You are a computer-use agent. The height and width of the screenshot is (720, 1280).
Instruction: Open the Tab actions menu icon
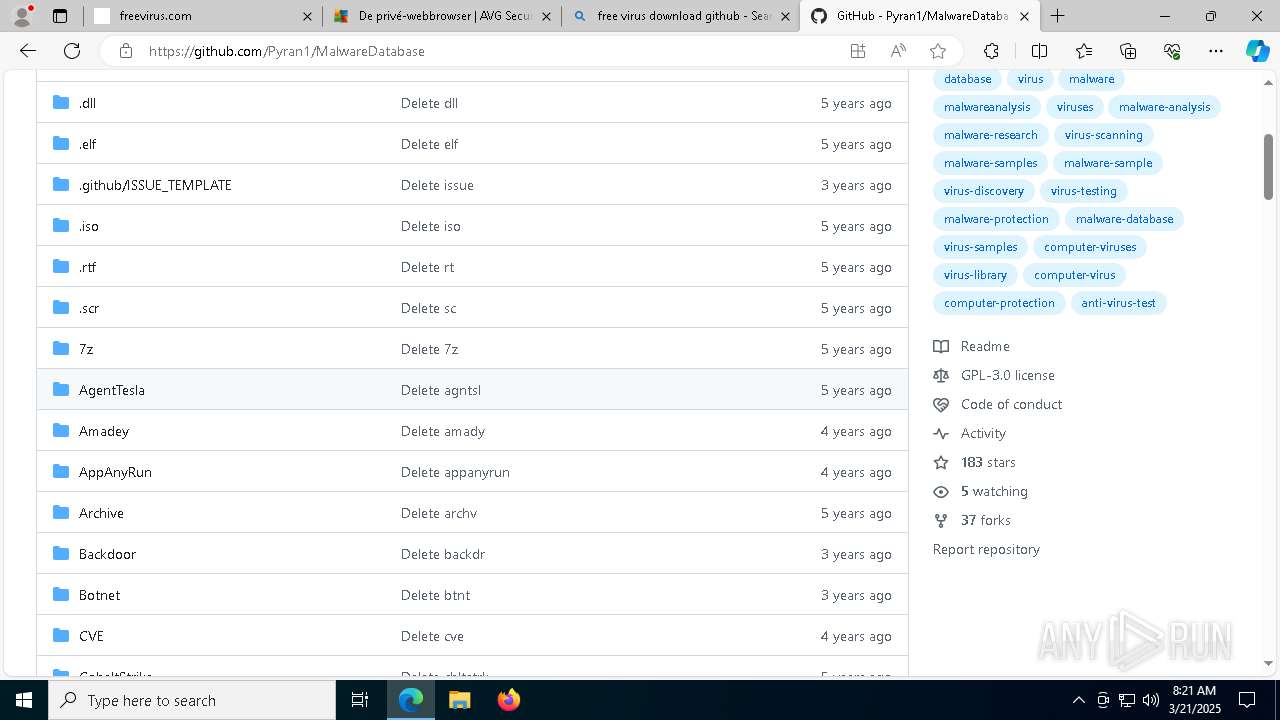60,16
